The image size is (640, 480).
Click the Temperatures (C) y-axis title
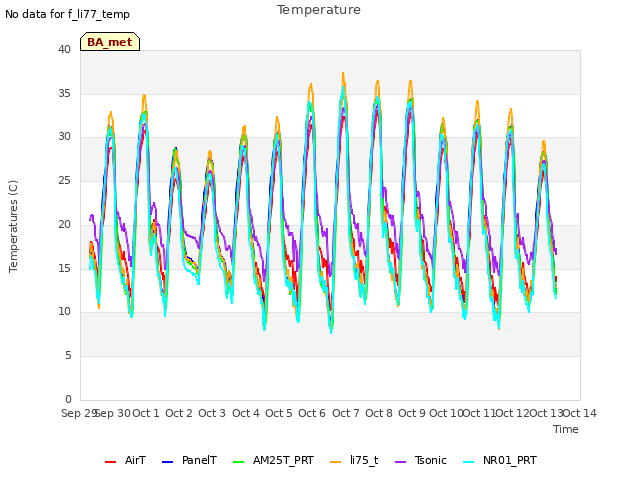pos(13,226)
